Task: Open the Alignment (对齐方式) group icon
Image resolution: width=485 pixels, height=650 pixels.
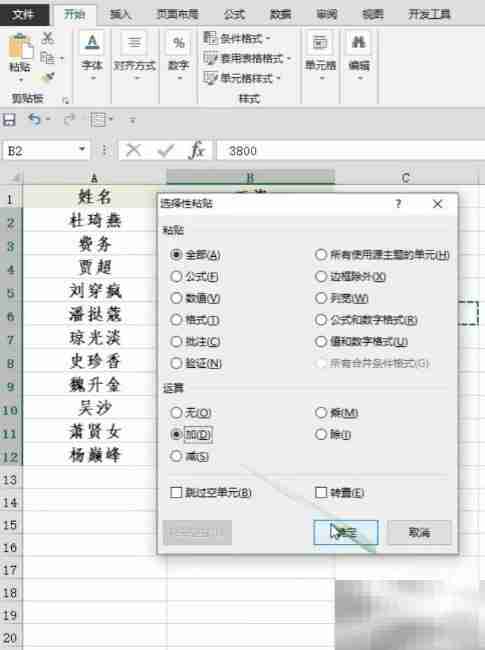Action: tap(134, 42)
